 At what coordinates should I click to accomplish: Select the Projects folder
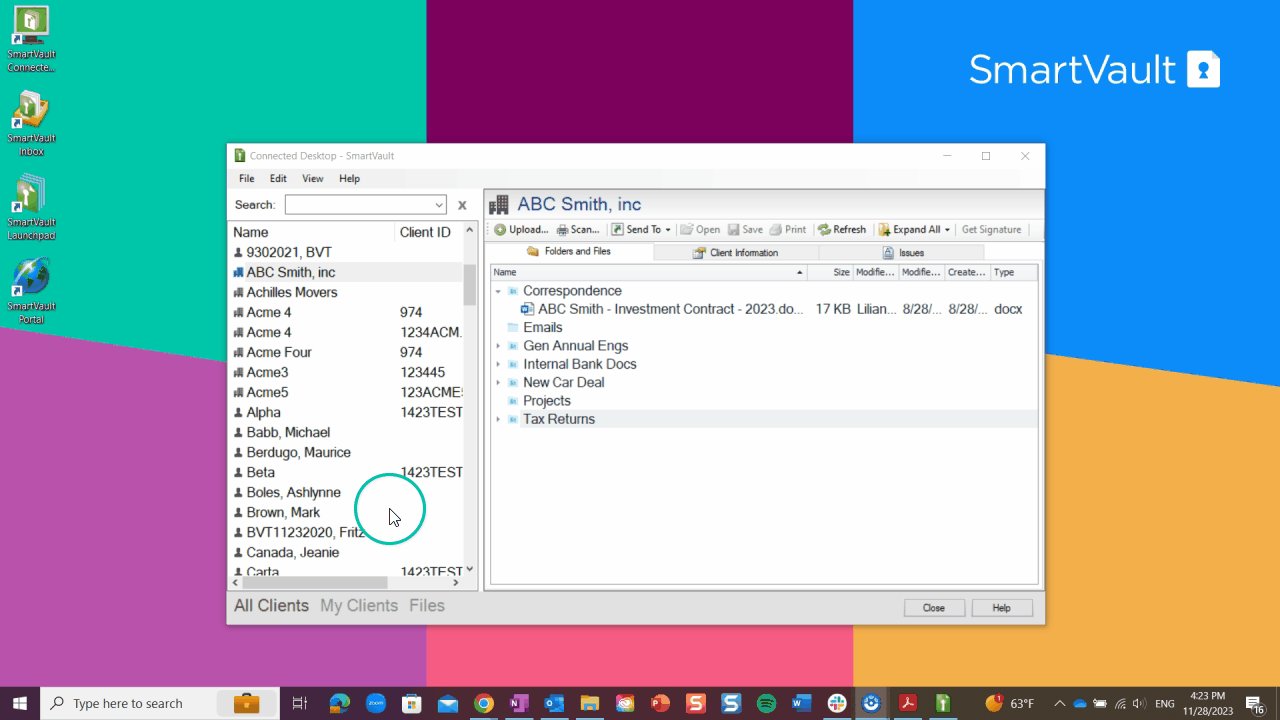[x=547, y=401]
